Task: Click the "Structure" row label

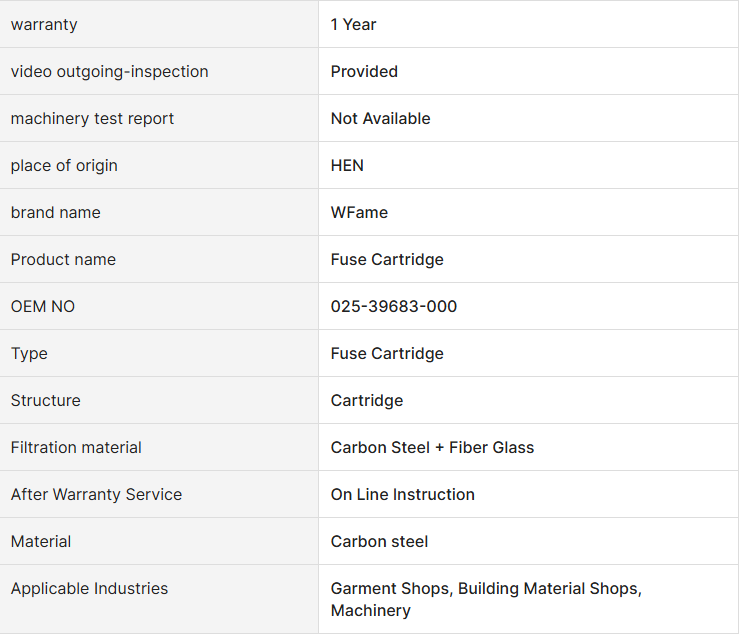Action: coord(46,401)
